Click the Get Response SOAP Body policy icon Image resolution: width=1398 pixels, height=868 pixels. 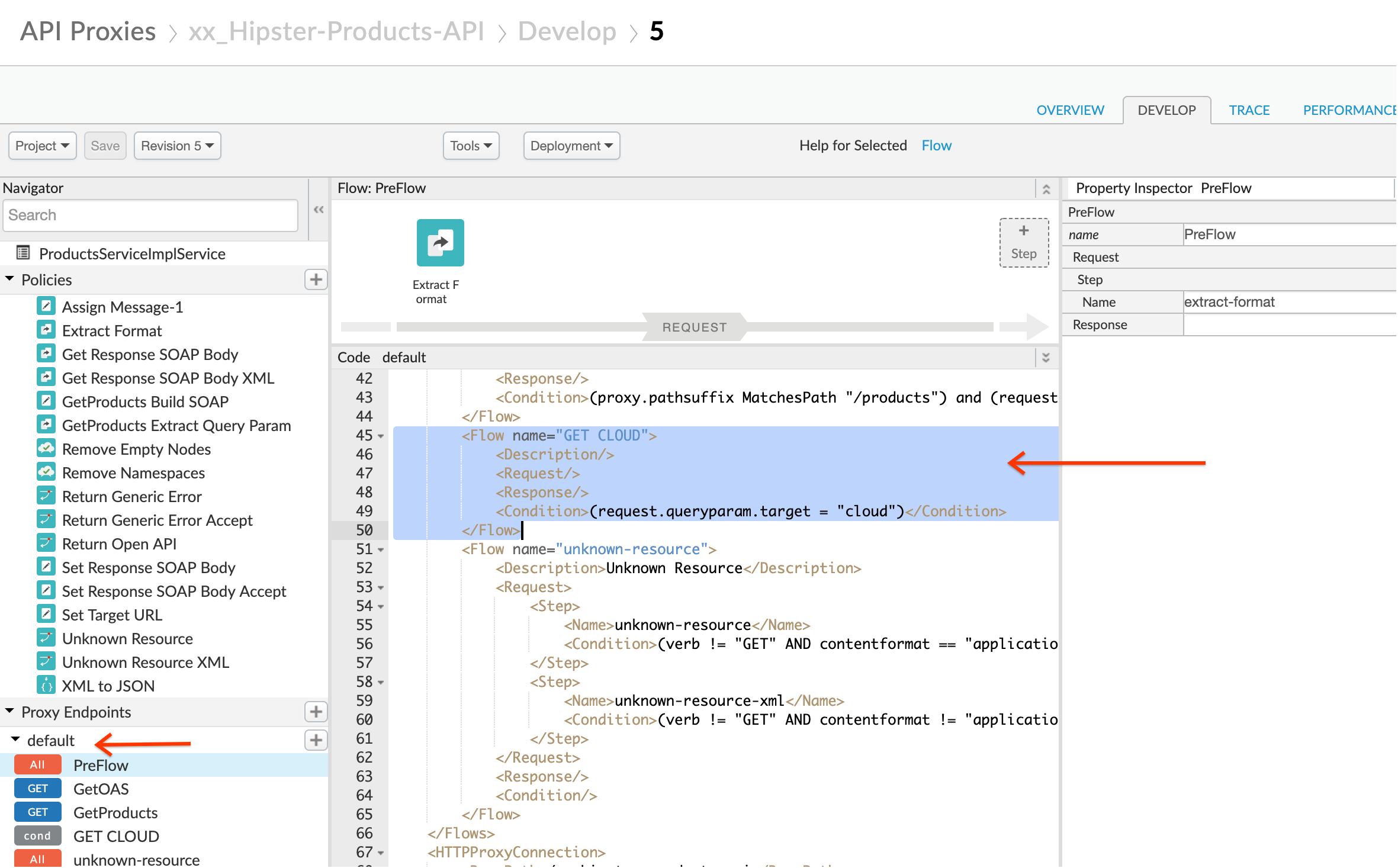click(x=46, y=353)
